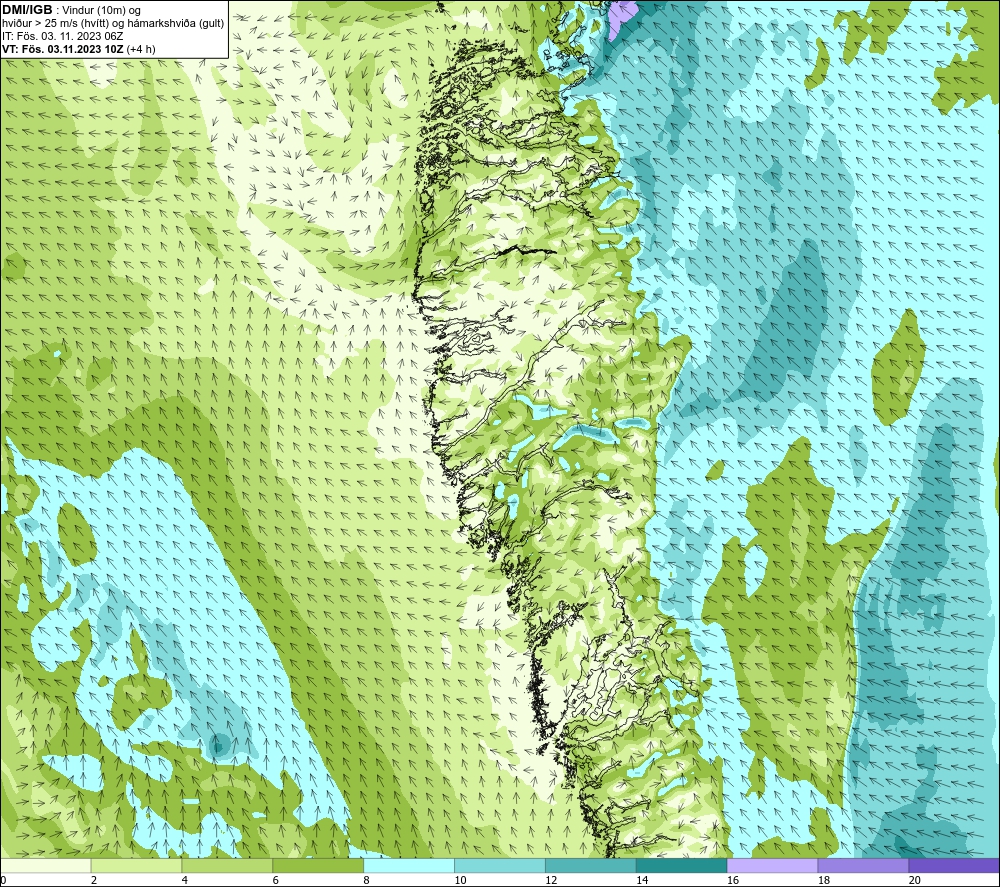The image size is (1000, 887).
Task: Click the legend scale label '12'
Action: tap(551, 881)
